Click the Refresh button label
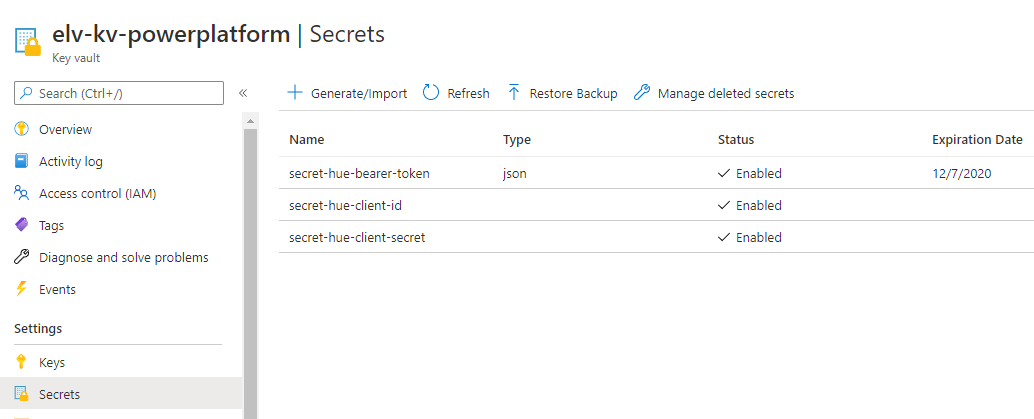Viewport: 1034px width, 419px height. tap(468, 93)
